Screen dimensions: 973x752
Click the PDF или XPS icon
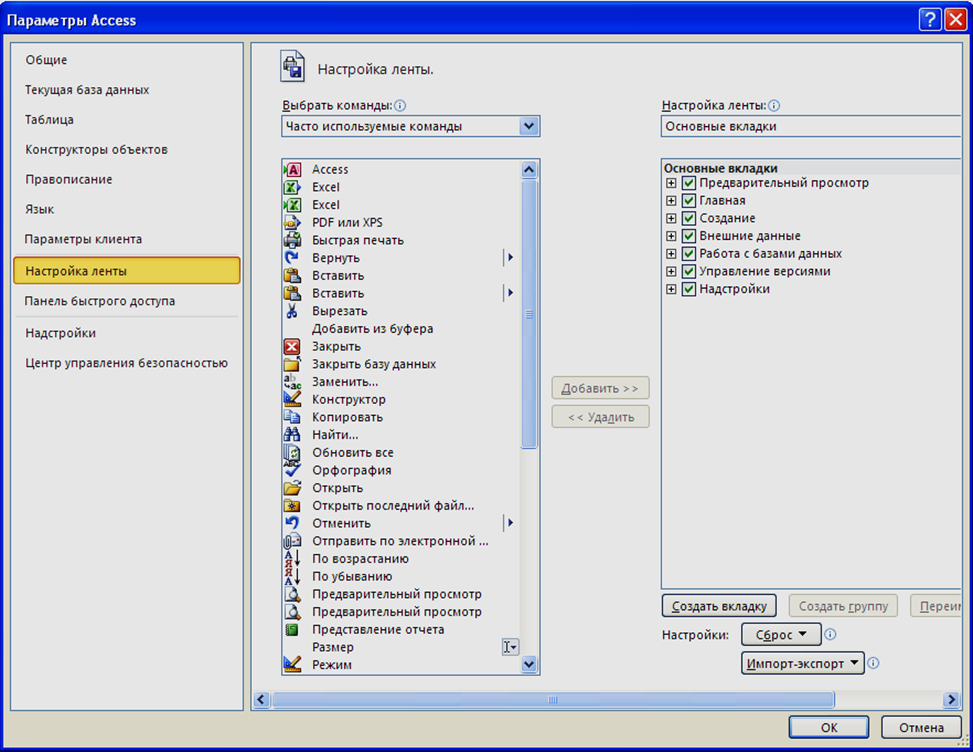292,222
